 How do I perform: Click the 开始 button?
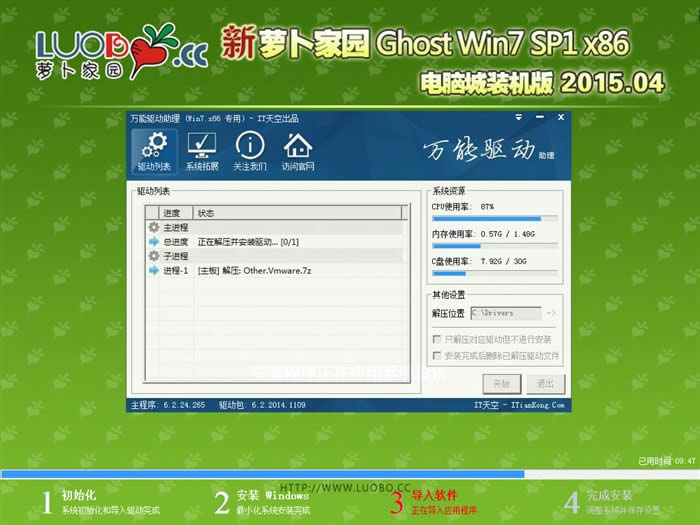[502, 384]
